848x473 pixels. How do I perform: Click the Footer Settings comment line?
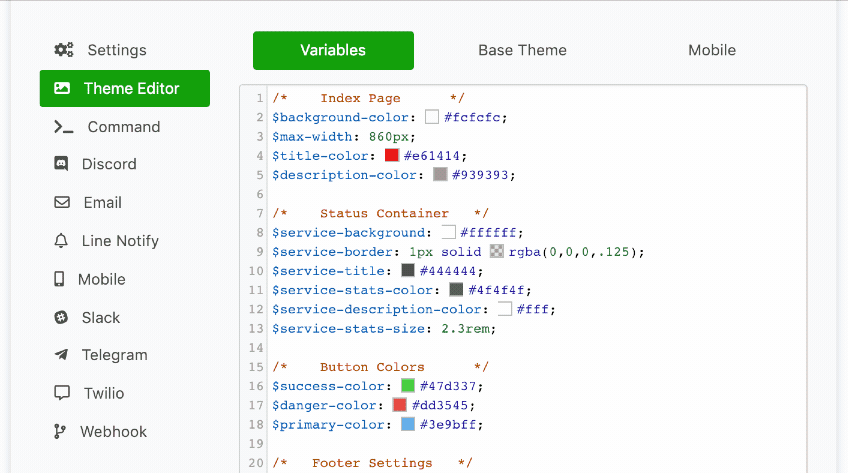pyautogui.click(x=372, y=463)
